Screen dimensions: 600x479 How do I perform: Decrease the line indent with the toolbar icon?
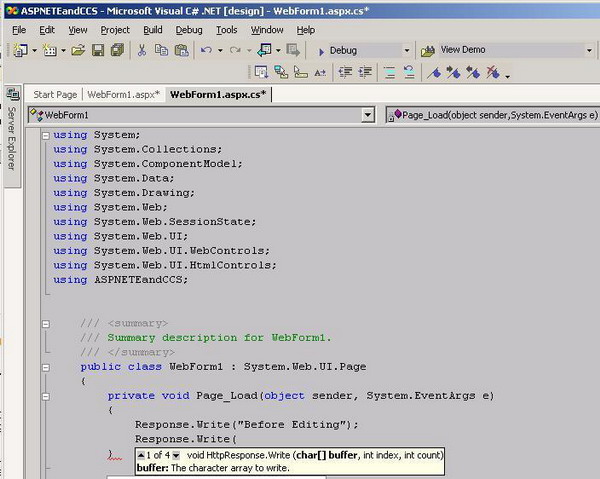[x=345, y=72]
